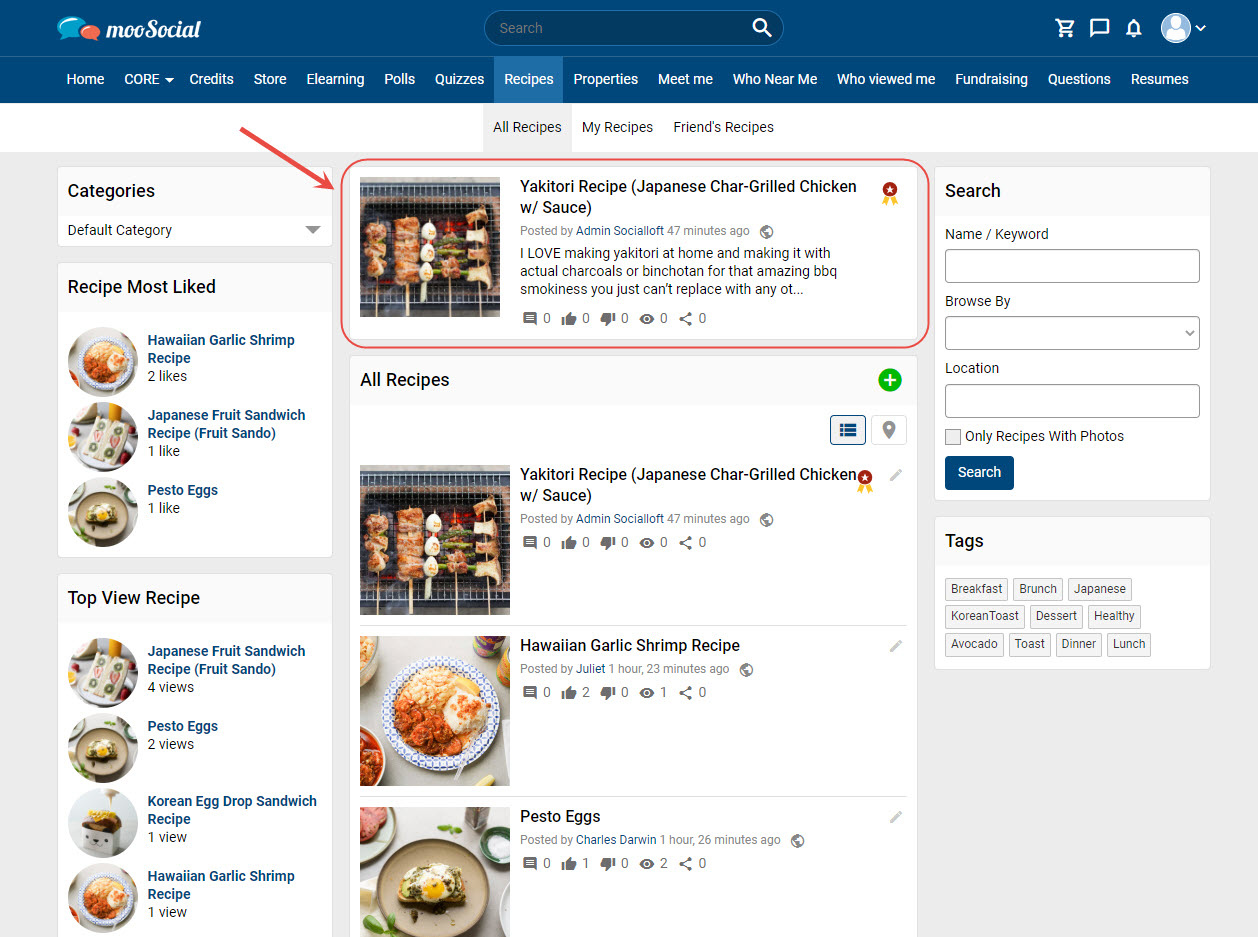
Task: Click like thumbs-up on Hawaiian Garlic Shrimp row
Action: coord(569,692)
